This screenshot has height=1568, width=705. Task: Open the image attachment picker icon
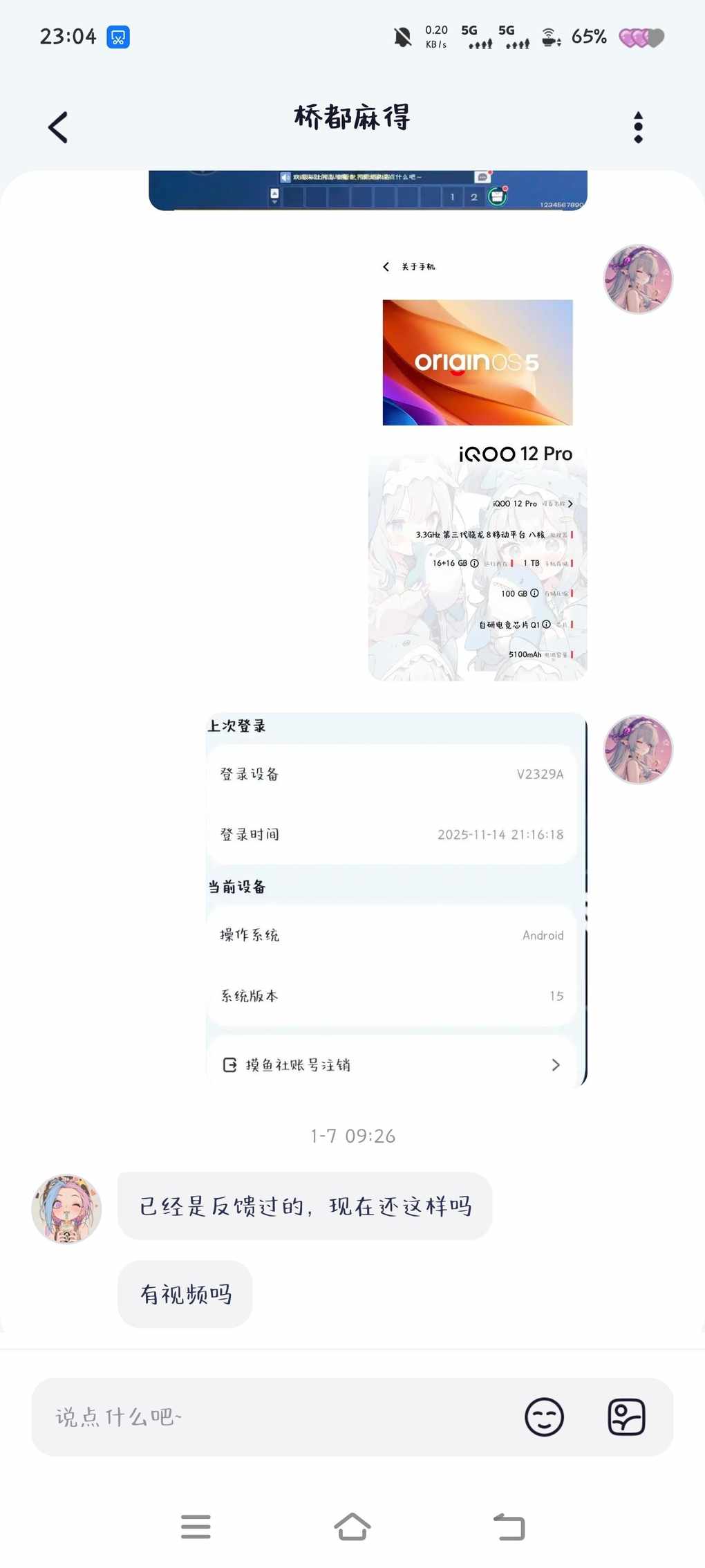(x=626, y=1417)
